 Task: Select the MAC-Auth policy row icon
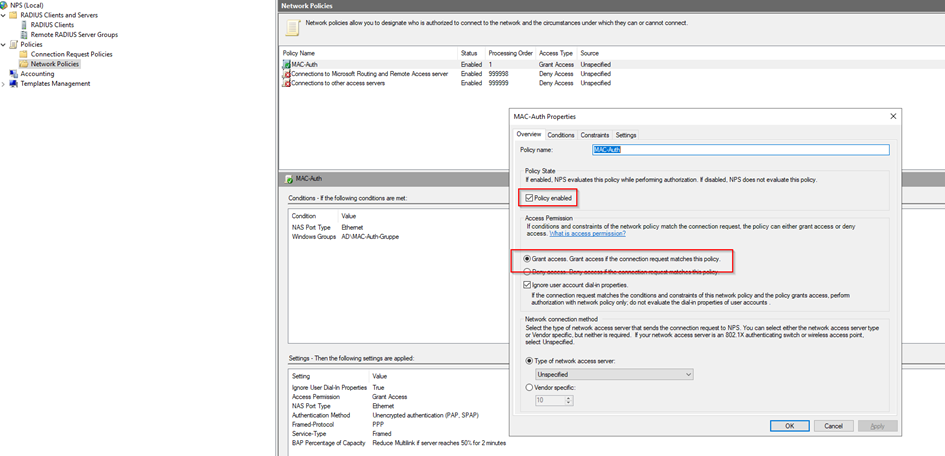coord(286,65)
